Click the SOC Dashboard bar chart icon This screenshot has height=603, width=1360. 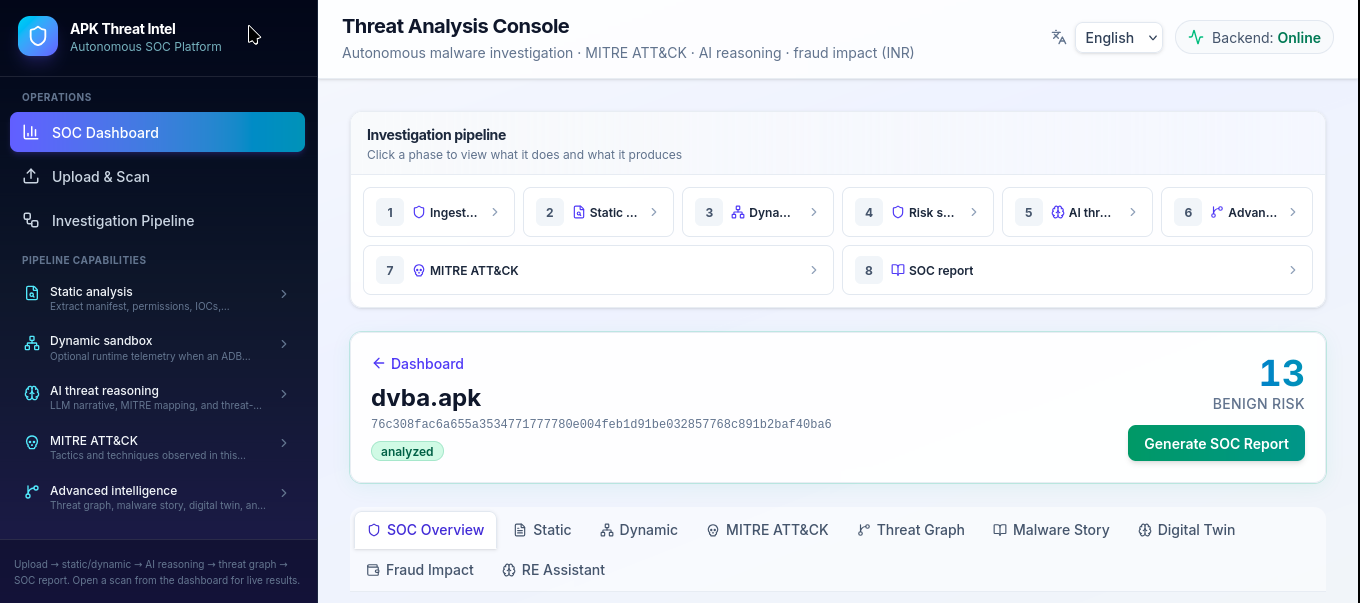(x=31, y=132)
